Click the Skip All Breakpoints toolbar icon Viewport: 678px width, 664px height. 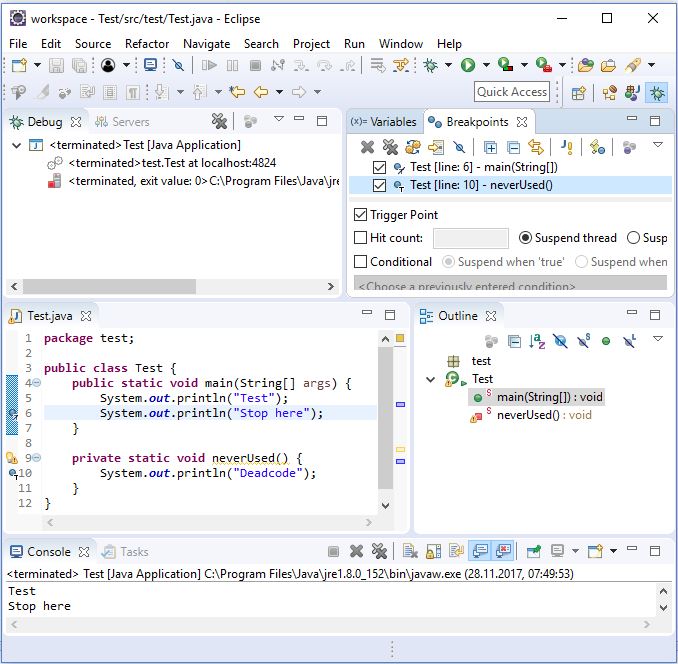click(178, 66)
